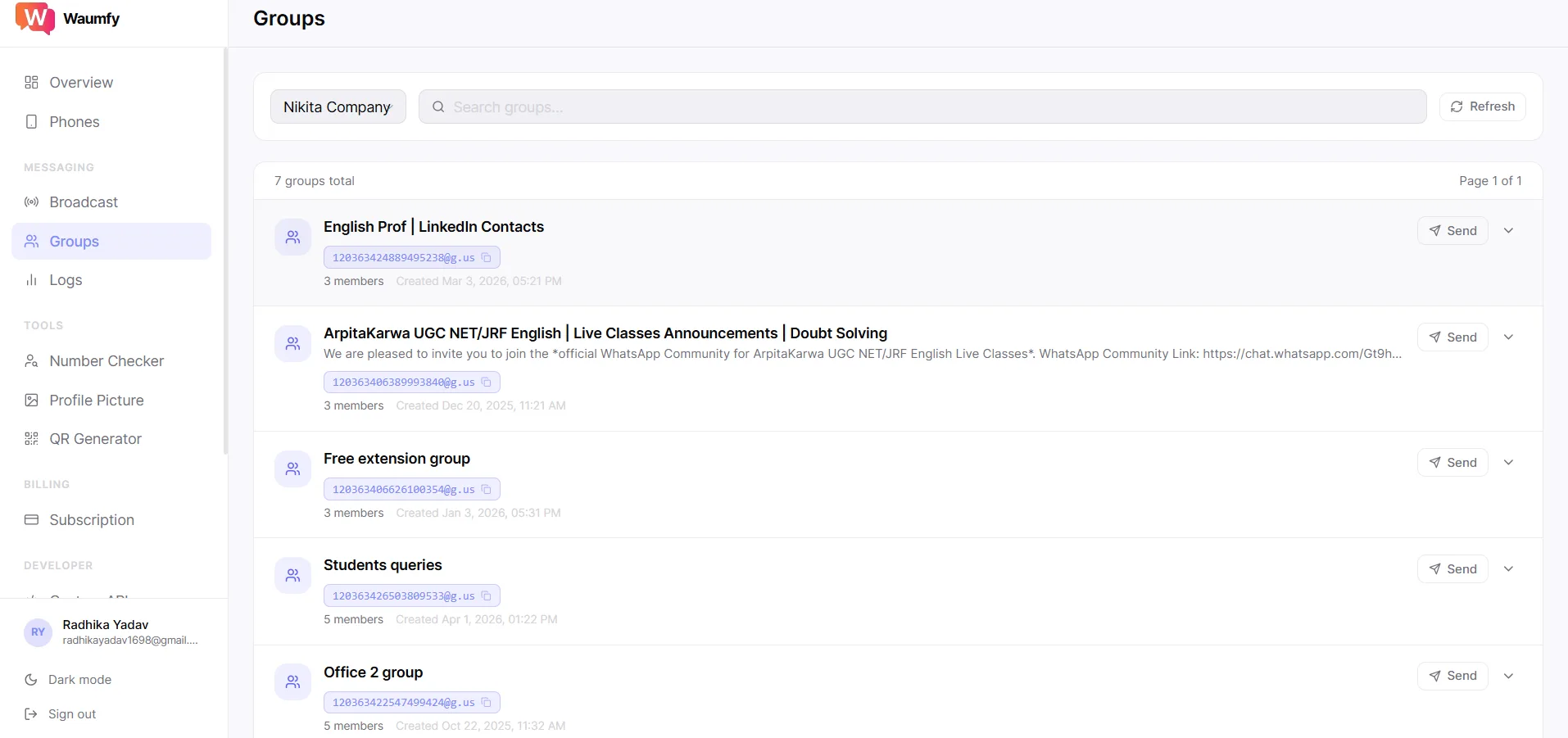Toggle Dark mode
The height and width of the screenshot is (738, 1568).
[x=79, y=680]
